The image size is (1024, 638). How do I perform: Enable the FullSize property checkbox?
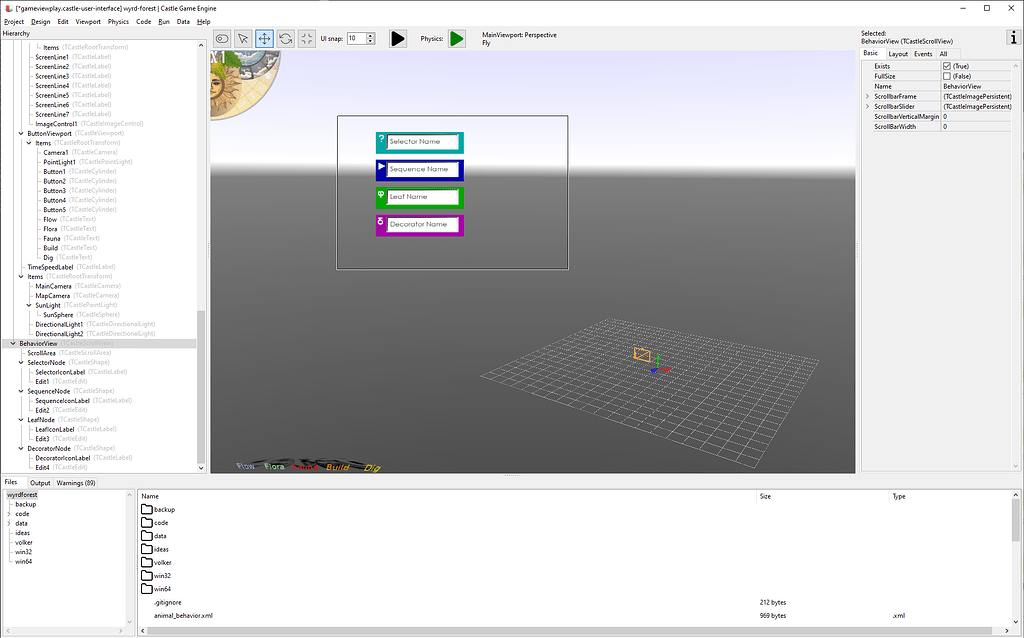point(947,76)
